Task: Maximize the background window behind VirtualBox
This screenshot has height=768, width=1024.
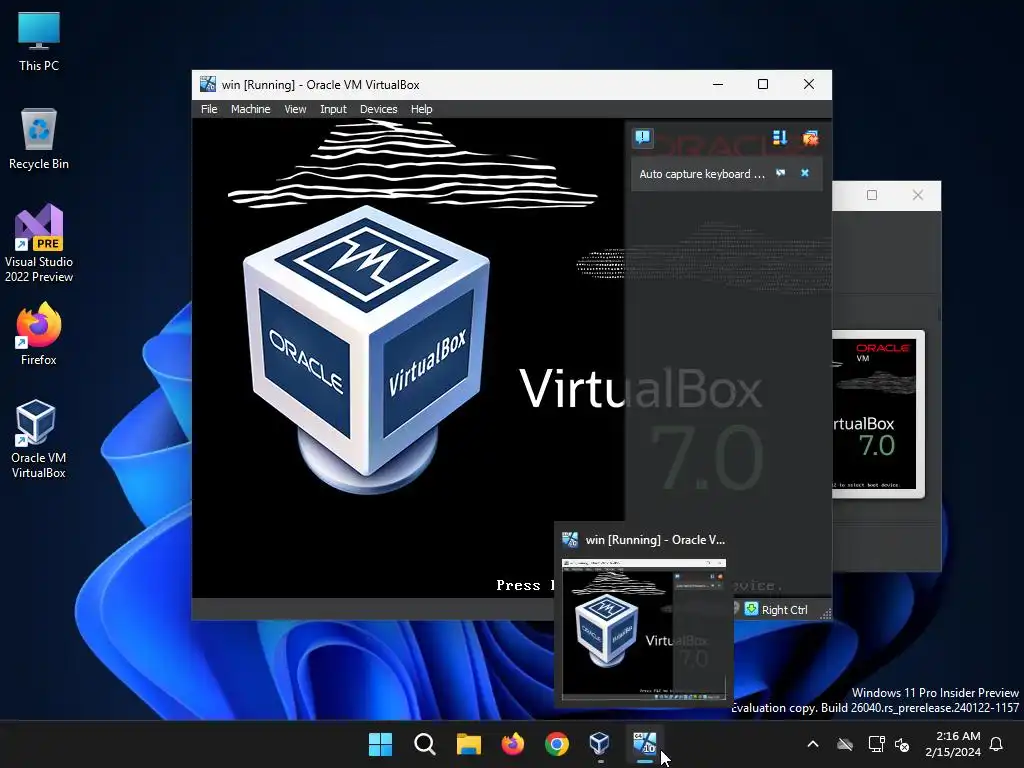Action: point(872,195)
